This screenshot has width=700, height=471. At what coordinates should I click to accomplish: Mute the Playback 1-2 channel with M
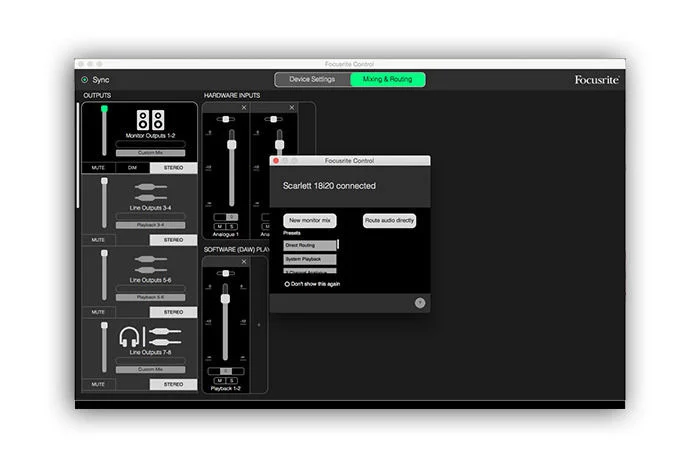pyautogui.click(x=220, y=380)
